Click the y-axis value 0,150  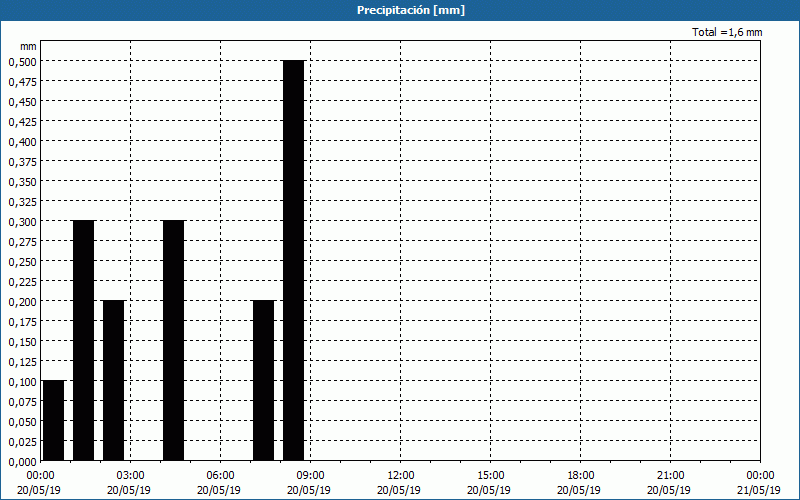click(22, 342)
